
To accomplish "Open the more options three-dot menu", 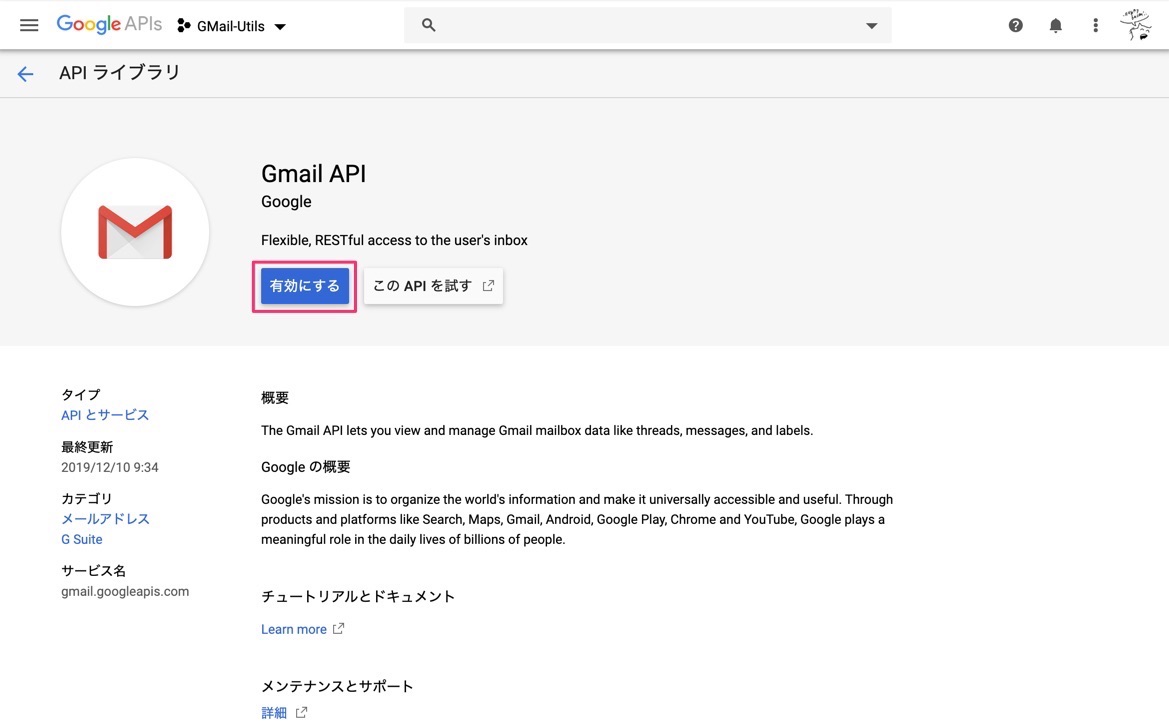I will point(1095,25).
